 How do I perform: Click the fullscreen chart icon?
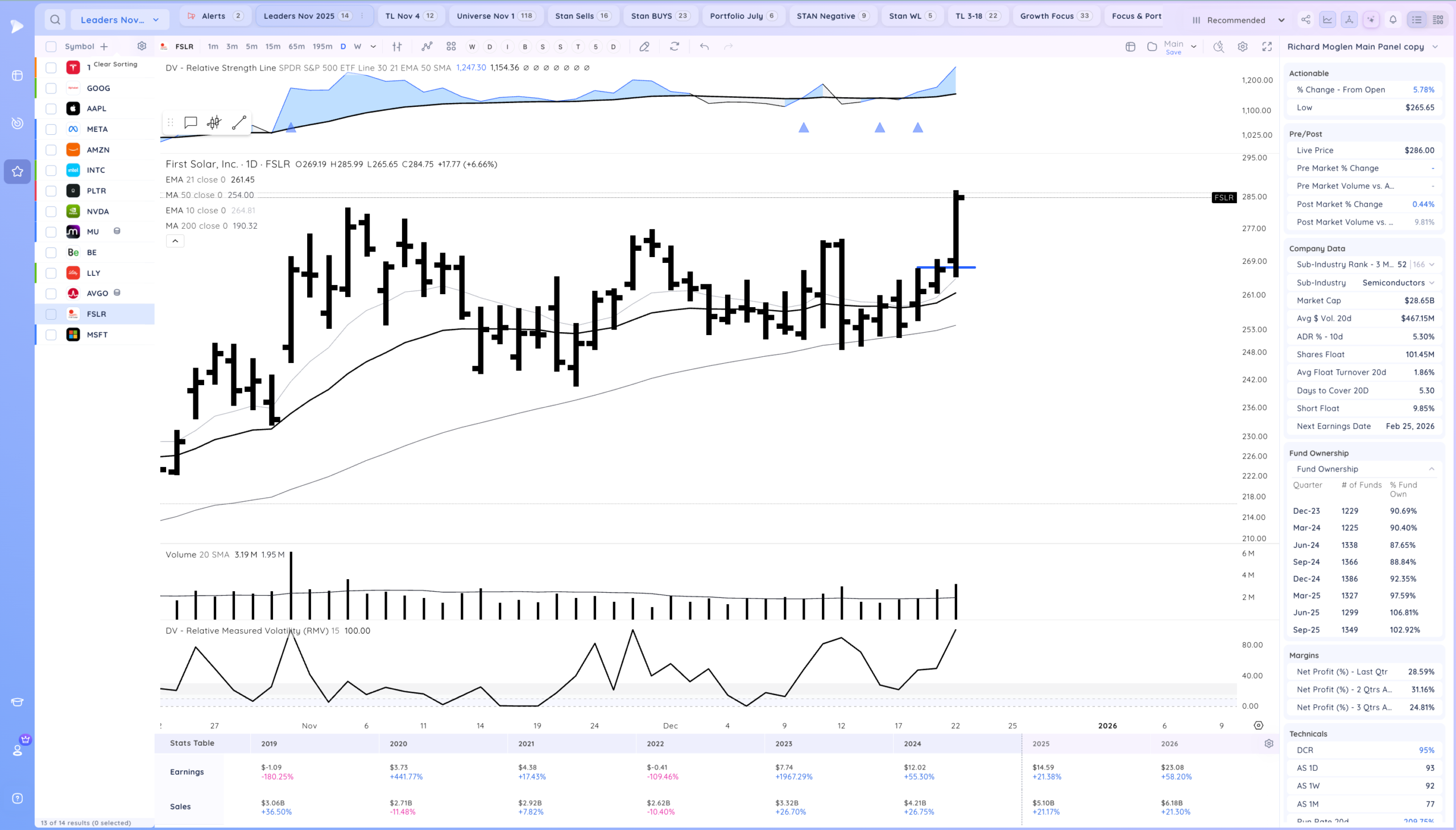tap(1267, 47)
